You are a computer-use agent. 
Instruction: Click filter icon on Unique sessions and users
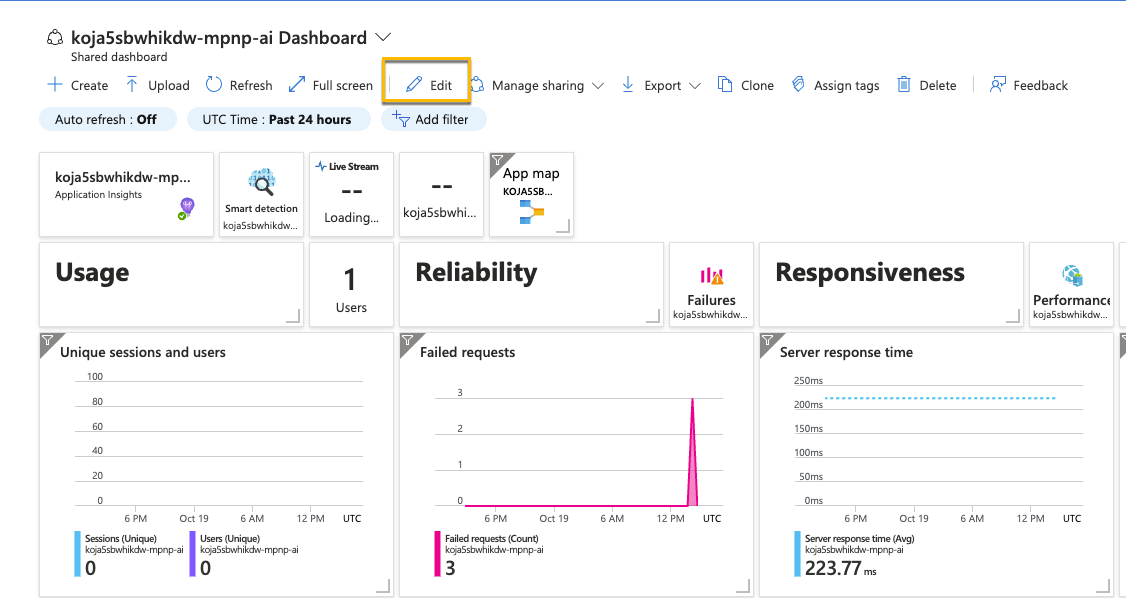[47, 340]
